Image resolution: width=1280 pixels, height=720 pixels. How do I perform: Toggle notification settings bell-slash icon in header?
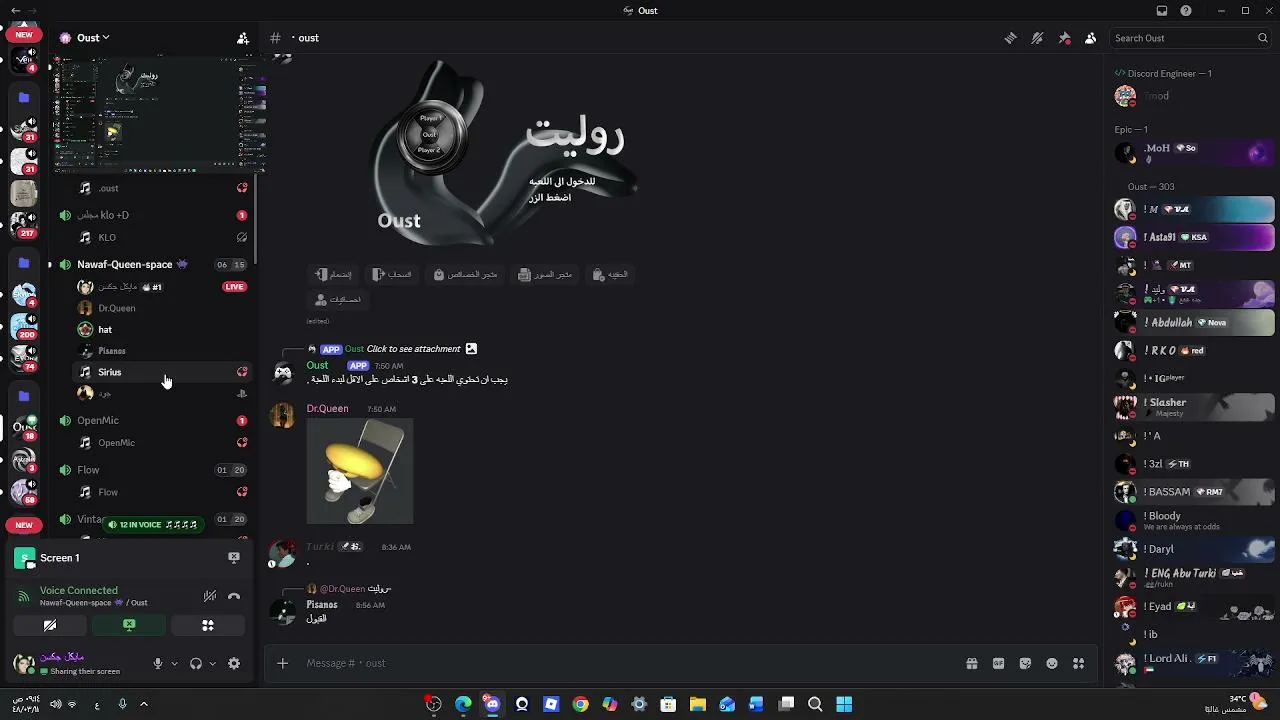(x=1037, y=38)
